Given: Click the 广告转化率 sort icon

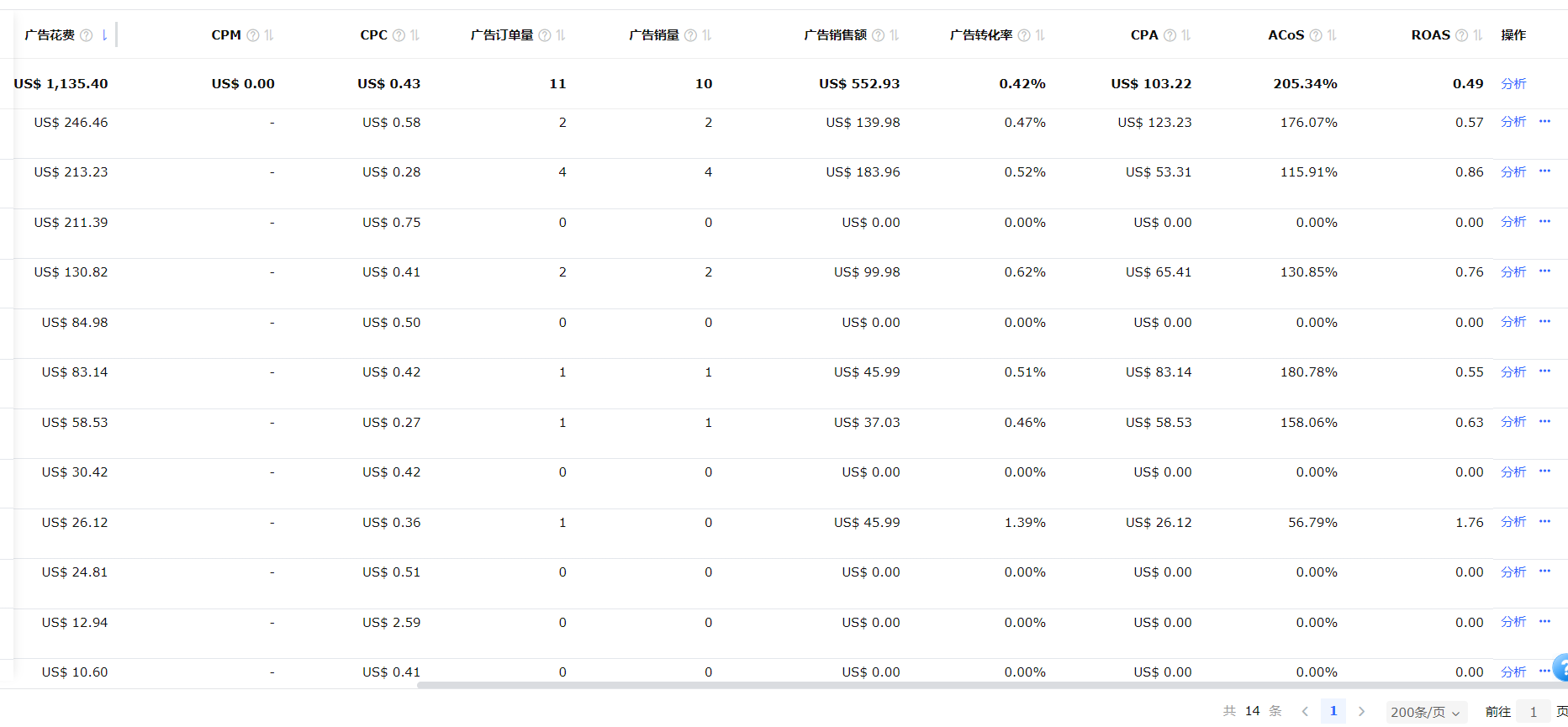Looking at the screenshot, I should click(1040, 35).
